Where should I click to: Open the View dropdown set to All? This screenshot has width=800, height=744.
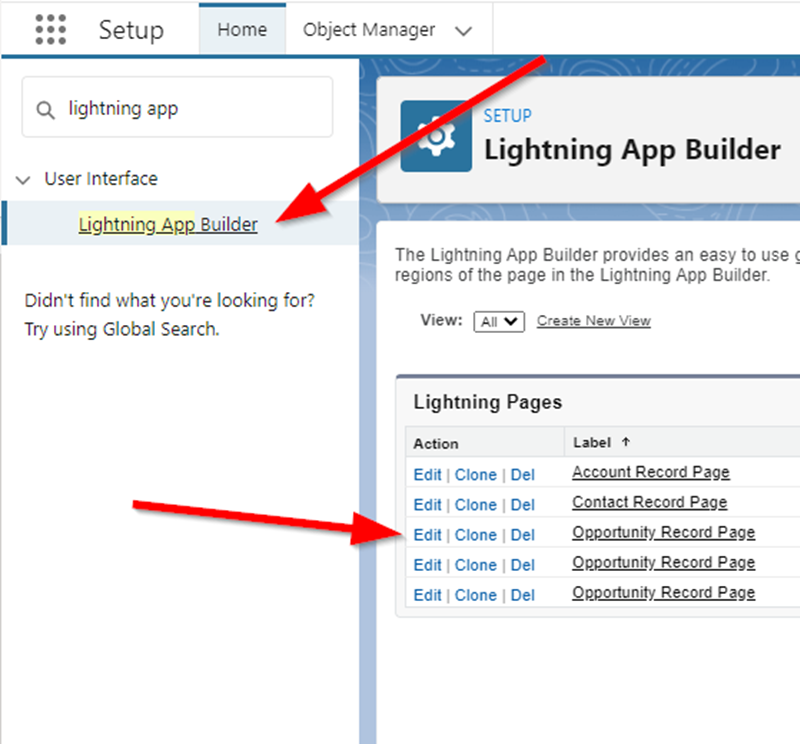pos(499,321)
